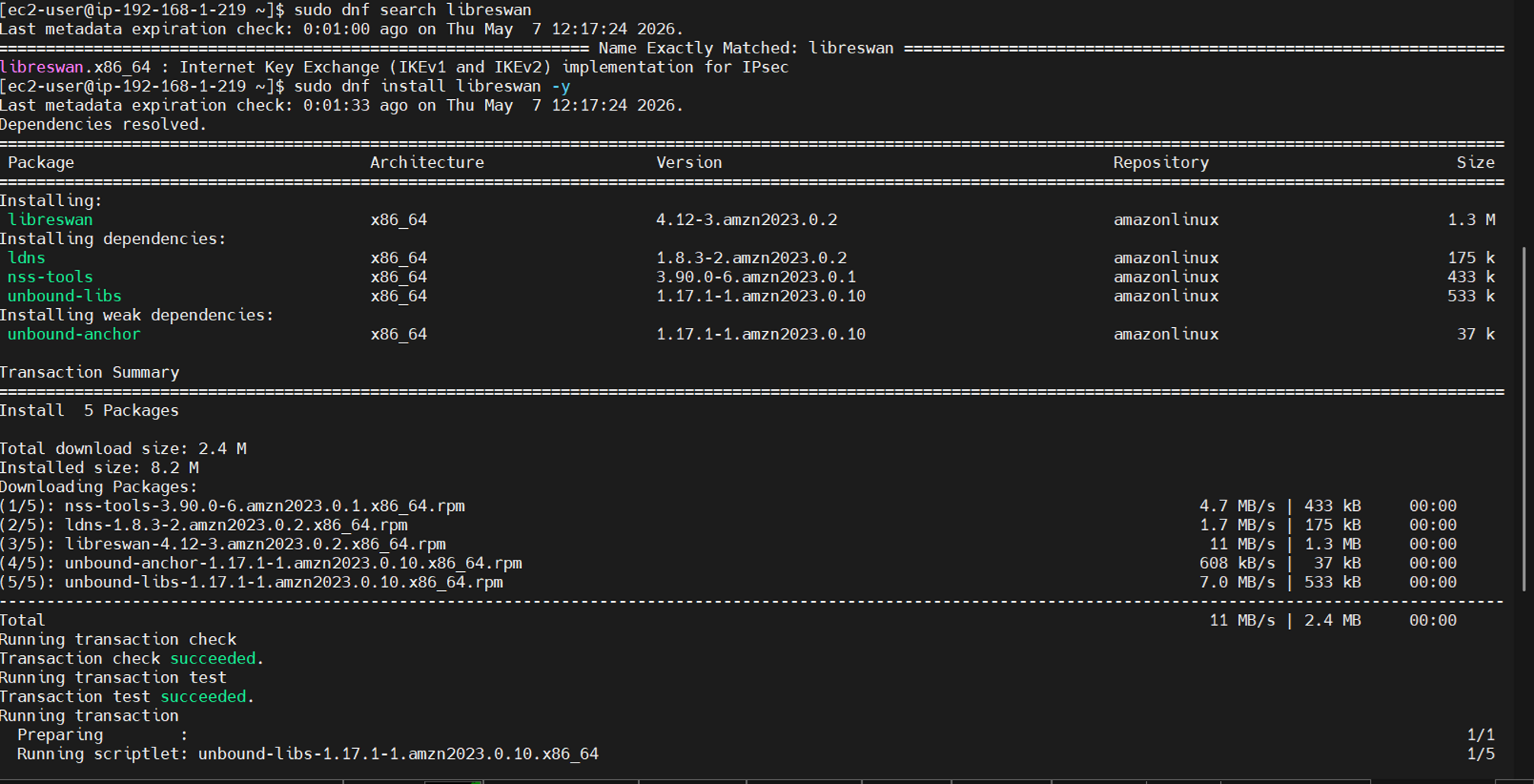Click the '433 k' size value
Viewport: 1534px width, 784px height.
[x=1471, y=277]
